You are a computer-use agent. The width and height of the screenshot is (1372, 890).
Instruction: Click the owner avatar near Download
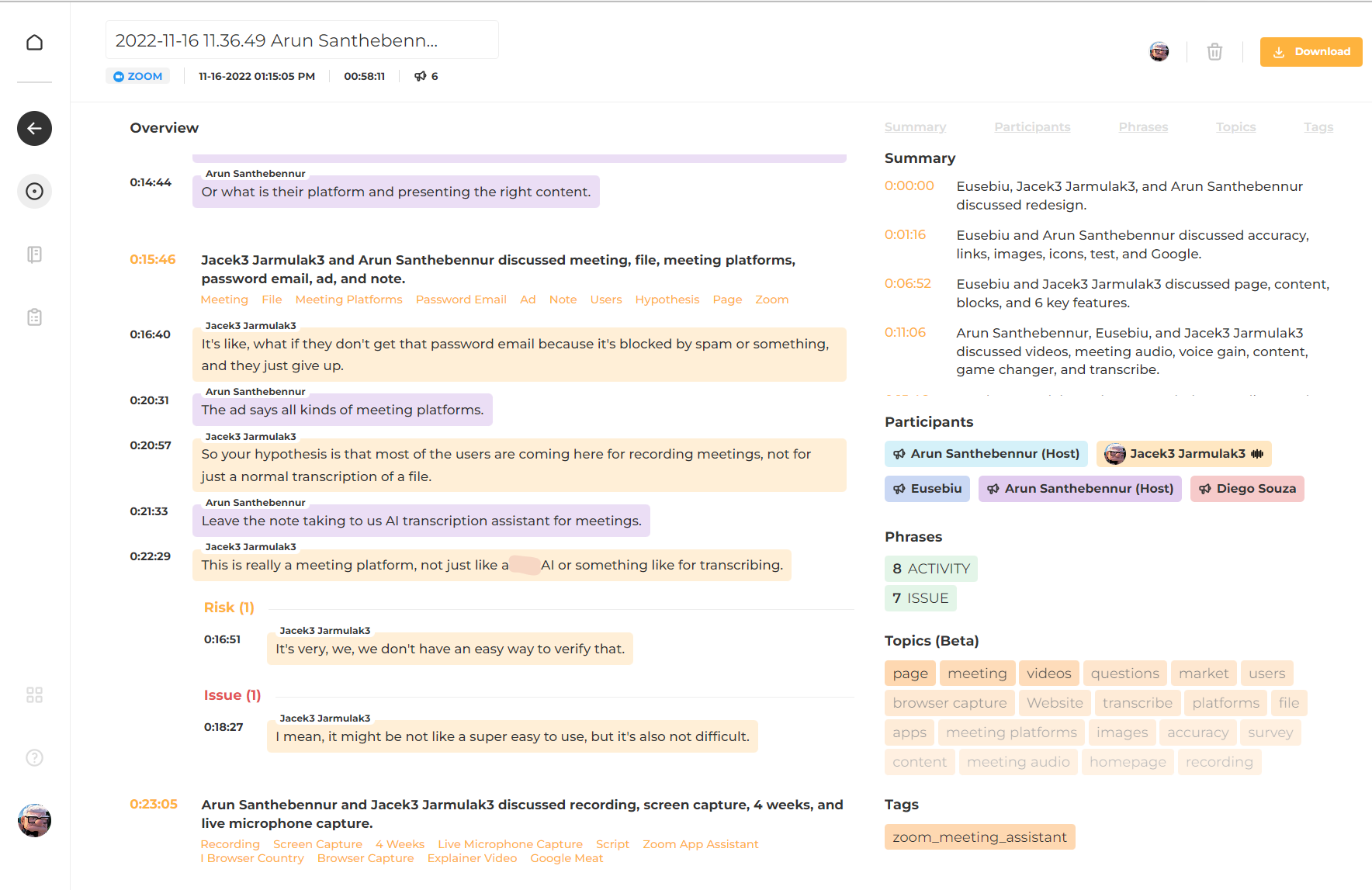point(1159,52)
